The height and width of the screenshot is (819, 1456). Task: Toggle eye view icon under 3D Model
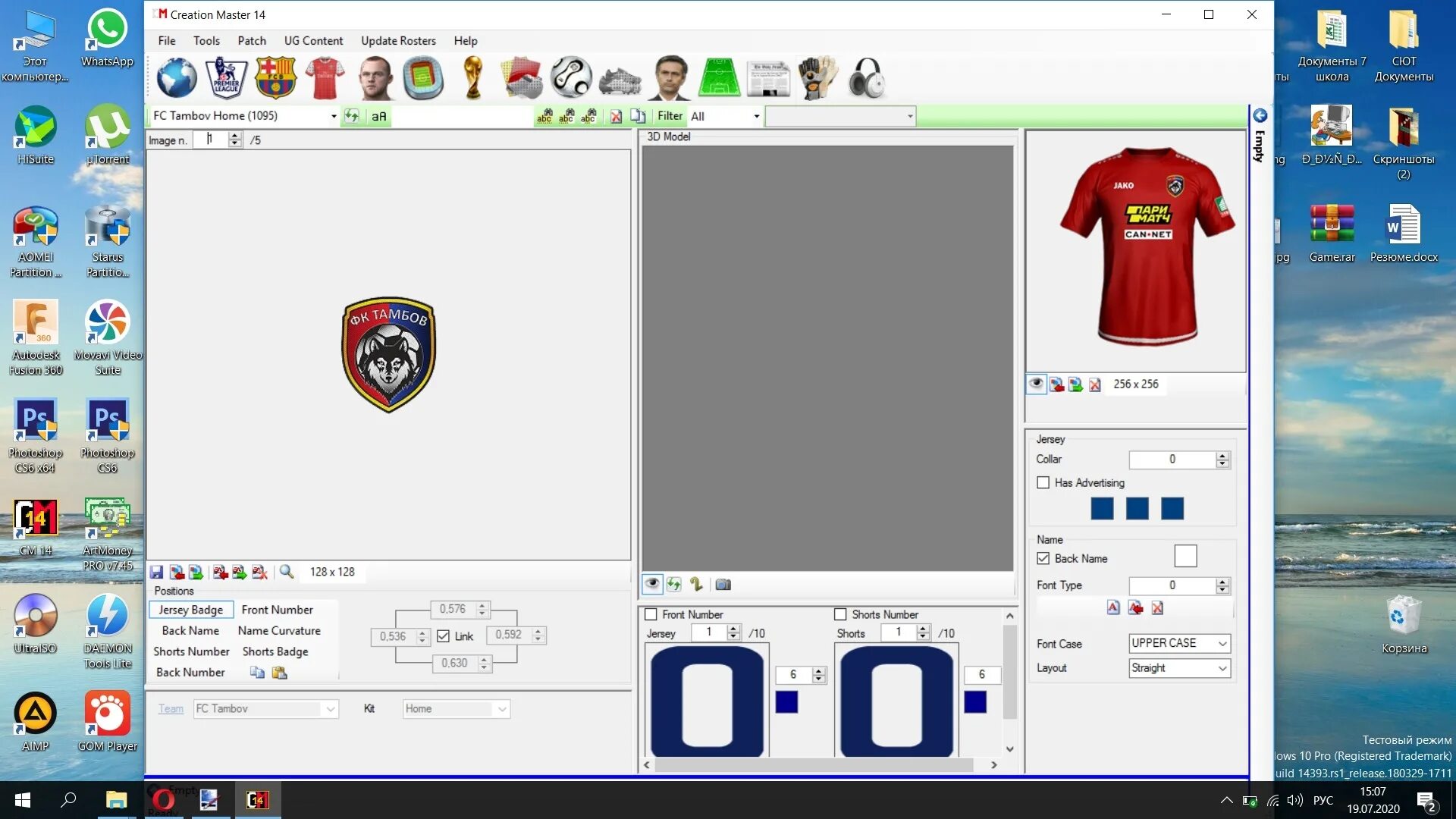coord(652,585)
